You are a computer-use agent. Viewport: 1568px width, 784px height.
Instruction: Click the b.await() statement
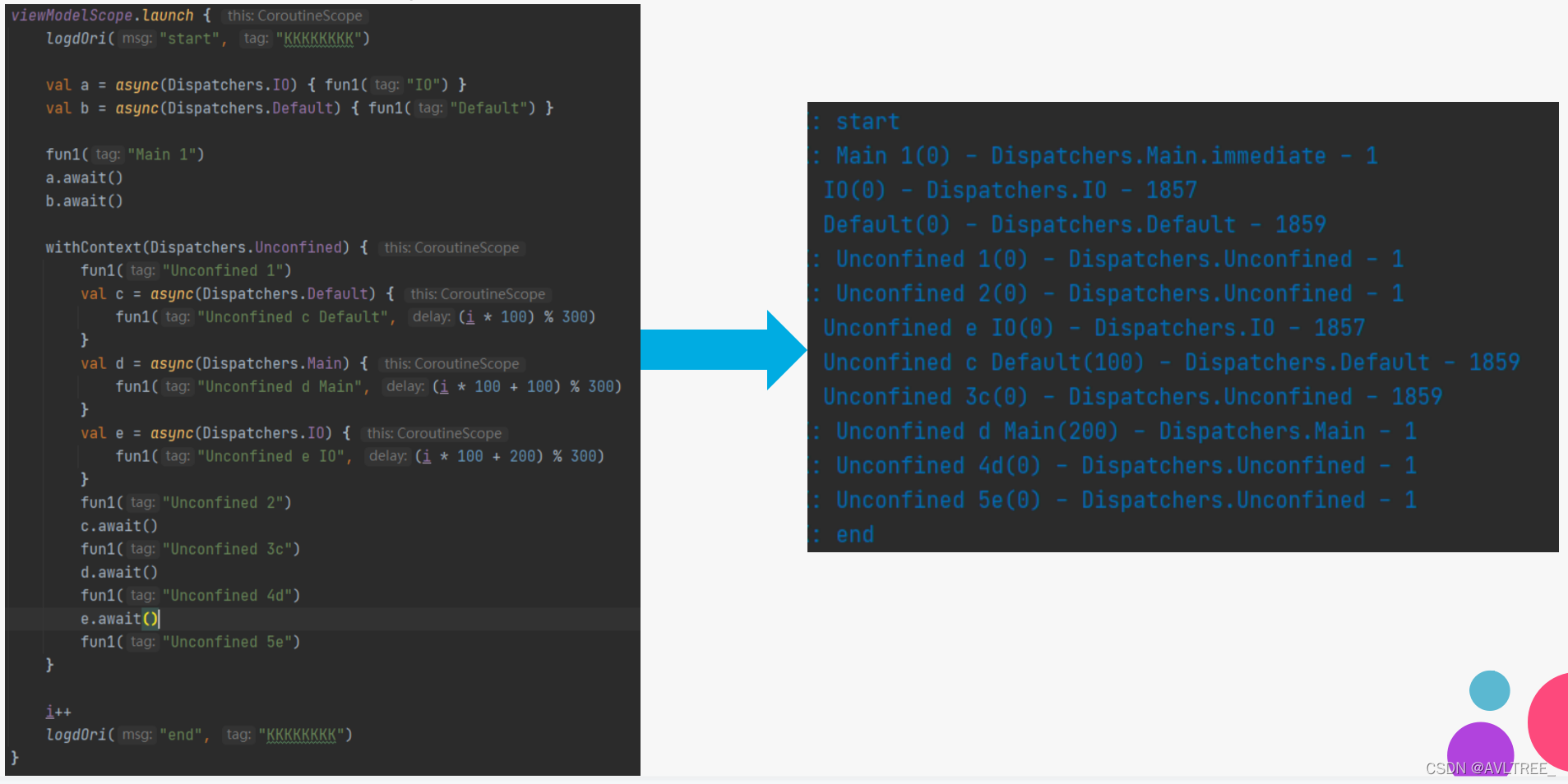pos(84,201)
